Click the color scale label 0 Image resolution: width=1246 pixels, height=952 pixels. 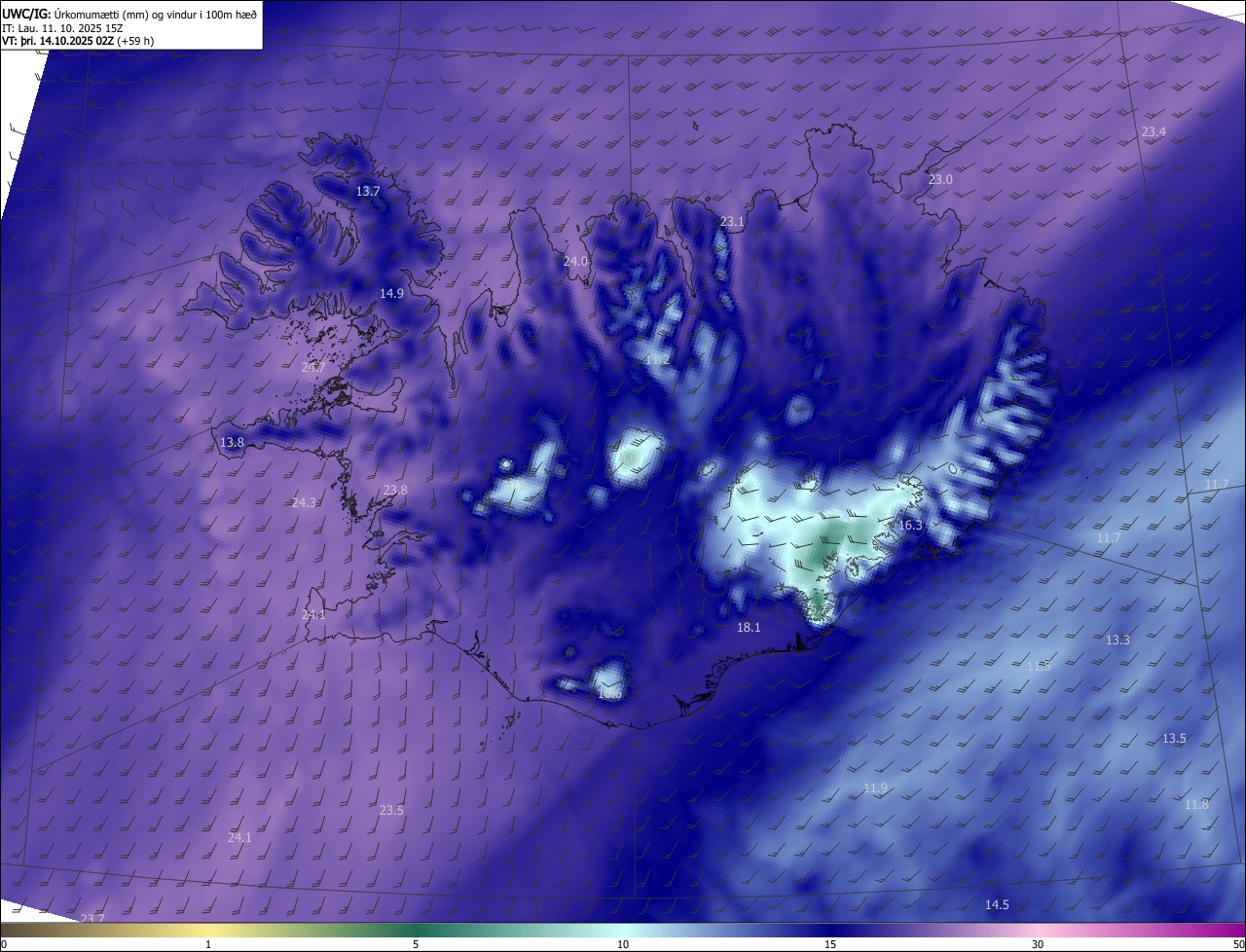tap(4, 944)
